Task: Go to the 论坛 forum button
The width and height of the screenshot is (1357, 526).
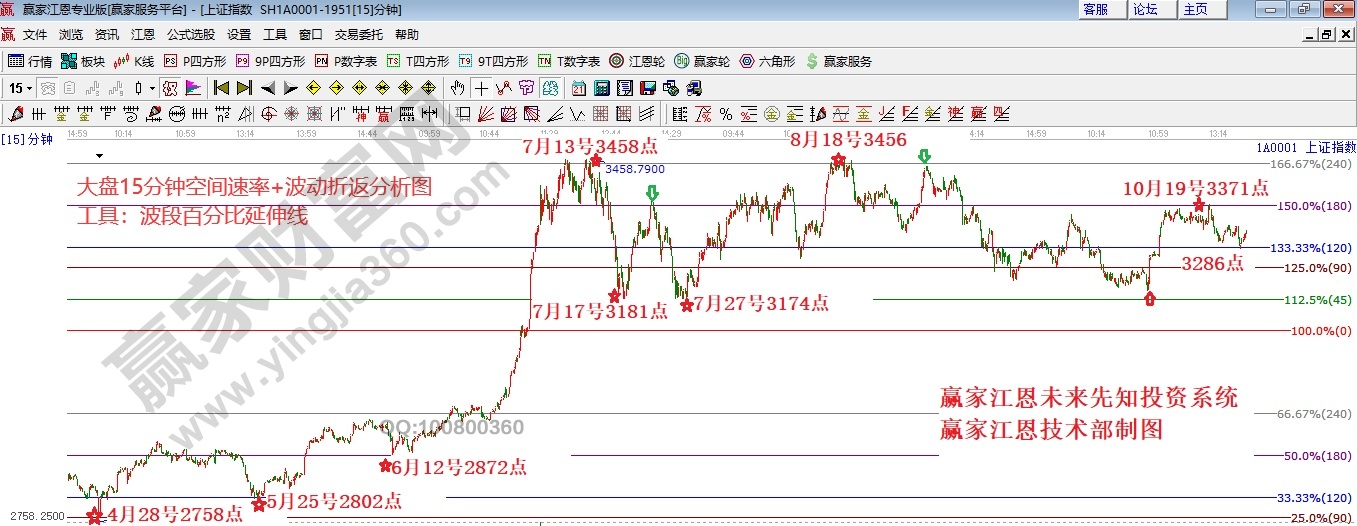Action: (1145, 9)
